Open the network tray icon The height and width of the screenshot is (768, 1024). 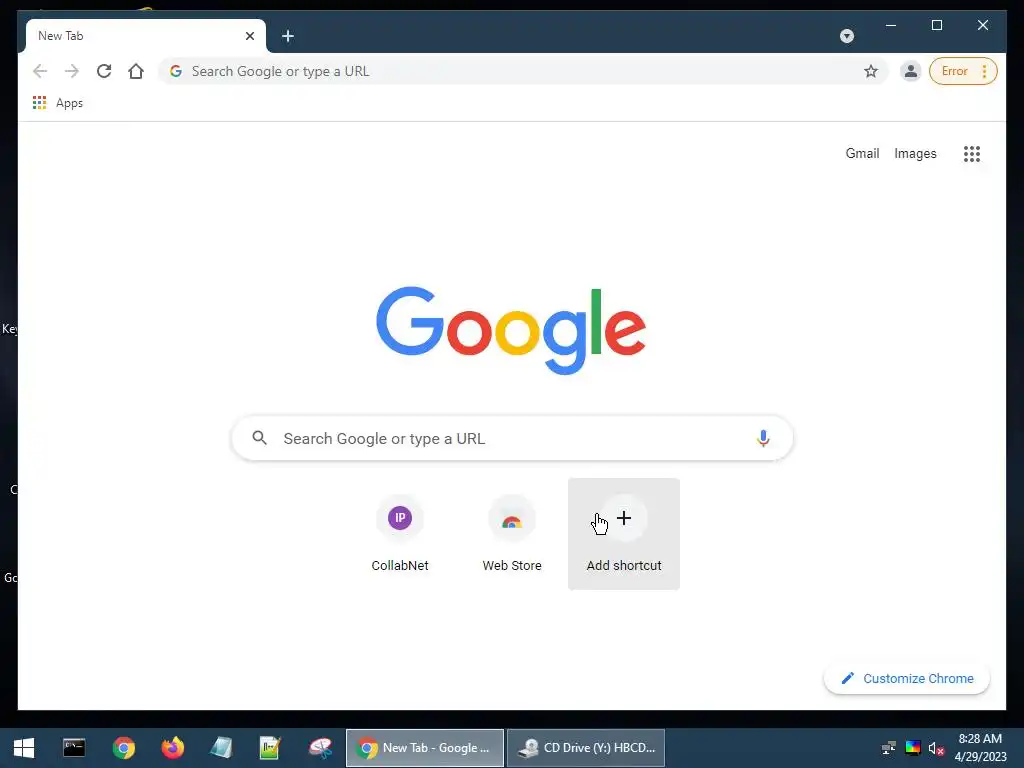888,748
